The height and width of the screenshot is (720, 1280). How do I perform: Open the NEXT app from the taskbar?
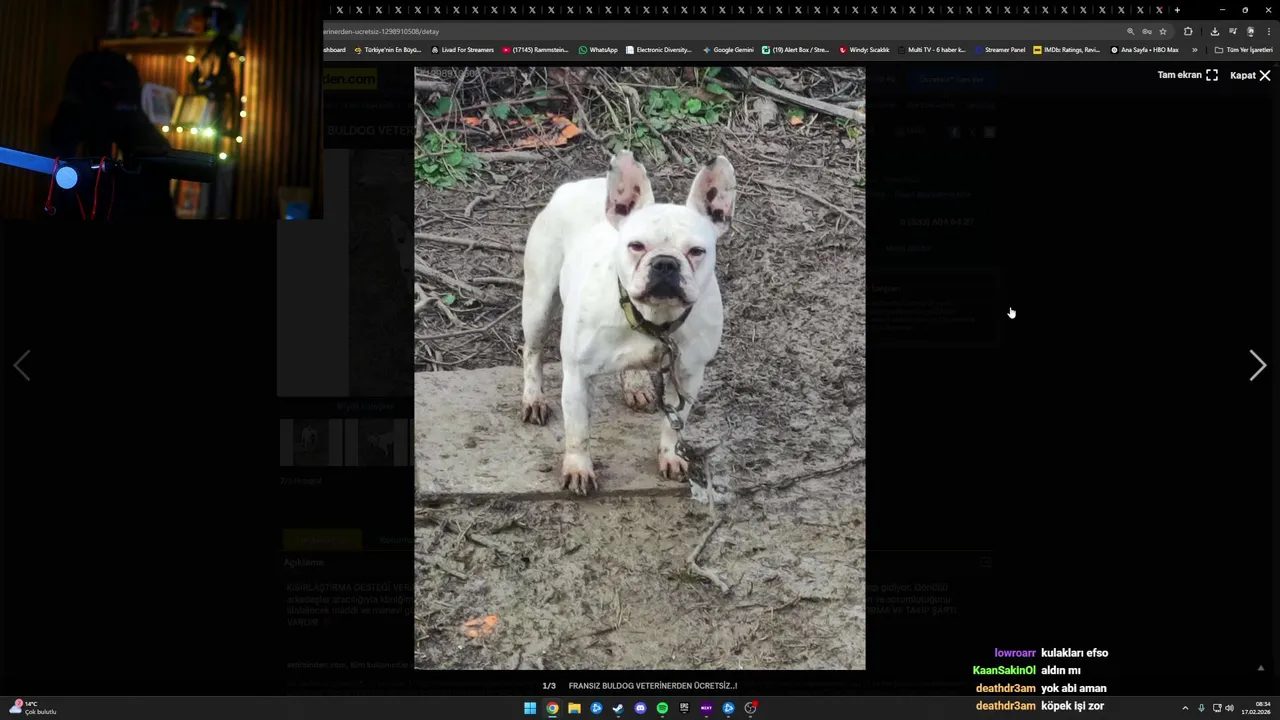(x=706, y=708)
